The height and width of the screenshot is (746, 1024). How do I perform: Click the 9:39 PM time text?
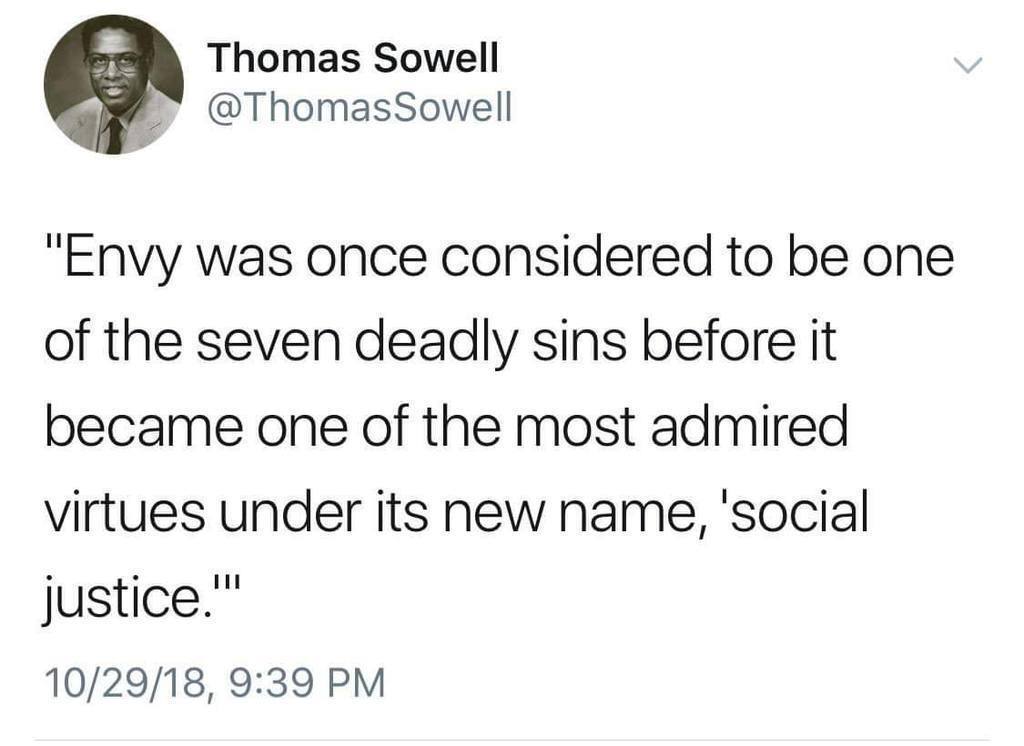click(307, 683)
